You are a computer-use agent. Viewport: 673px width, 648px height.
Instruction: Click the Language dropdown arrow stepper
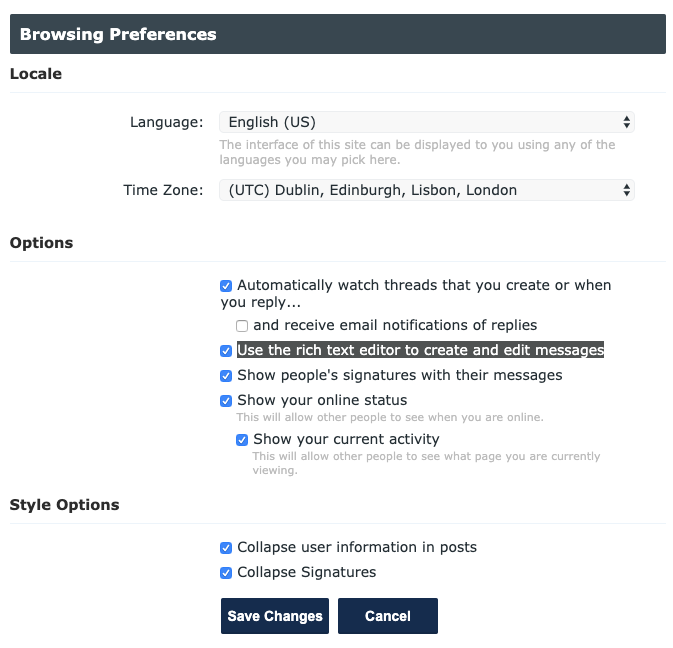[x=627, y=122]
